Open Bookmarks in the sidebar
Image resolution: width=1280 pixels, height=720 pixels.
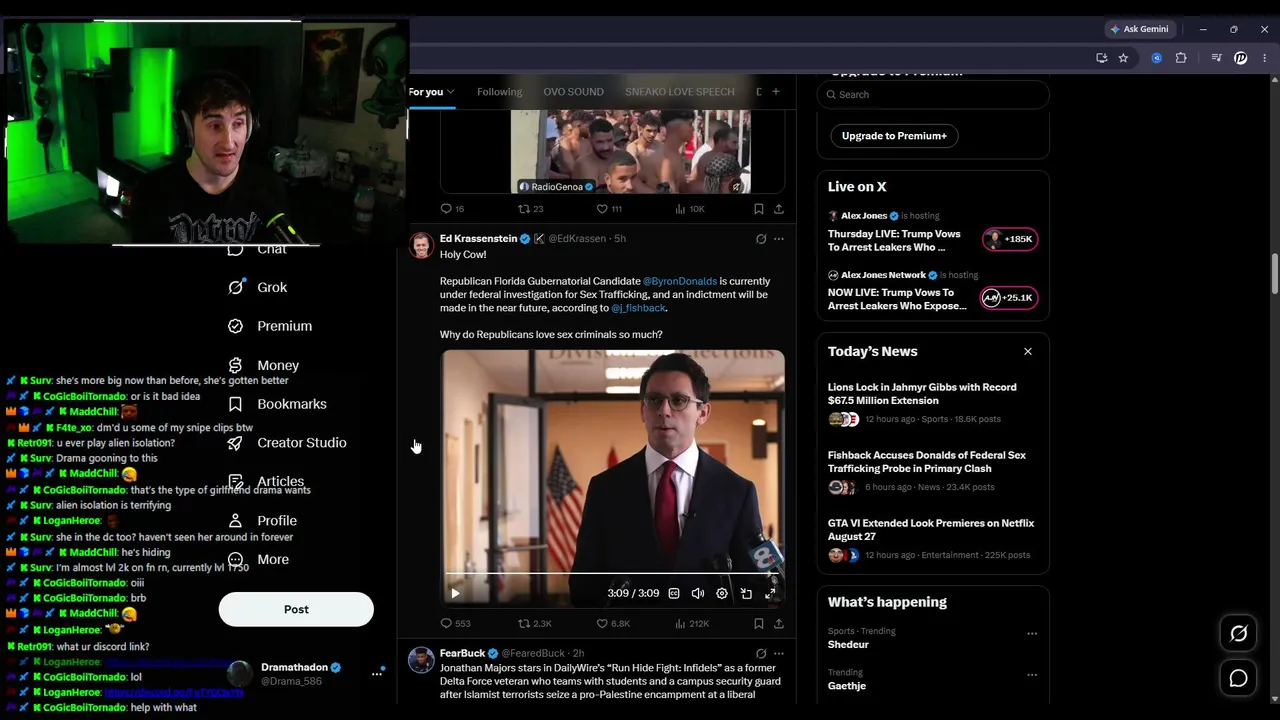coord(277,404)
